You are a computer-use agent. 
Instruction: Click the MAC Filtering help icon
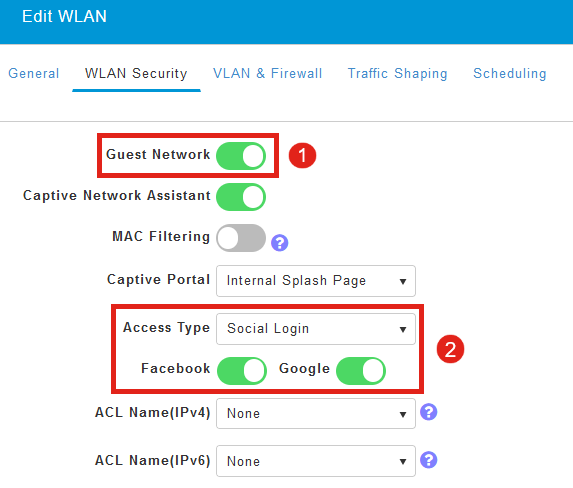pyautogui.click(x=280, y=243)
